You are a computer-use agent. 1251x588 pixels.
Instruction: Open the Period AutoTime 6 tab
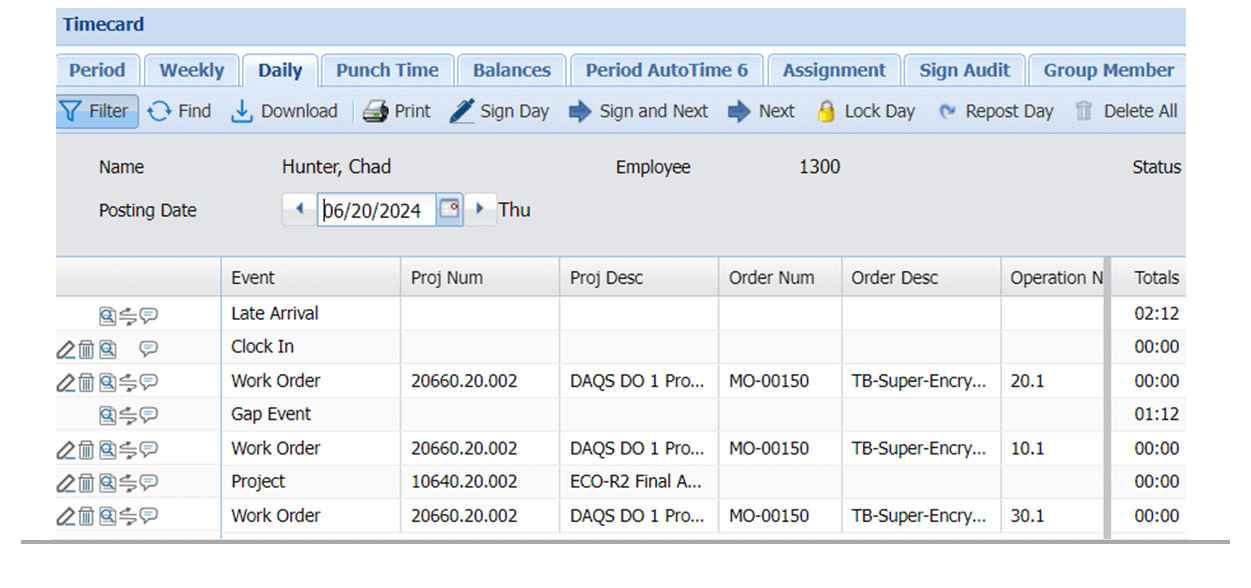pyautogui.click(x=667, y=70)
